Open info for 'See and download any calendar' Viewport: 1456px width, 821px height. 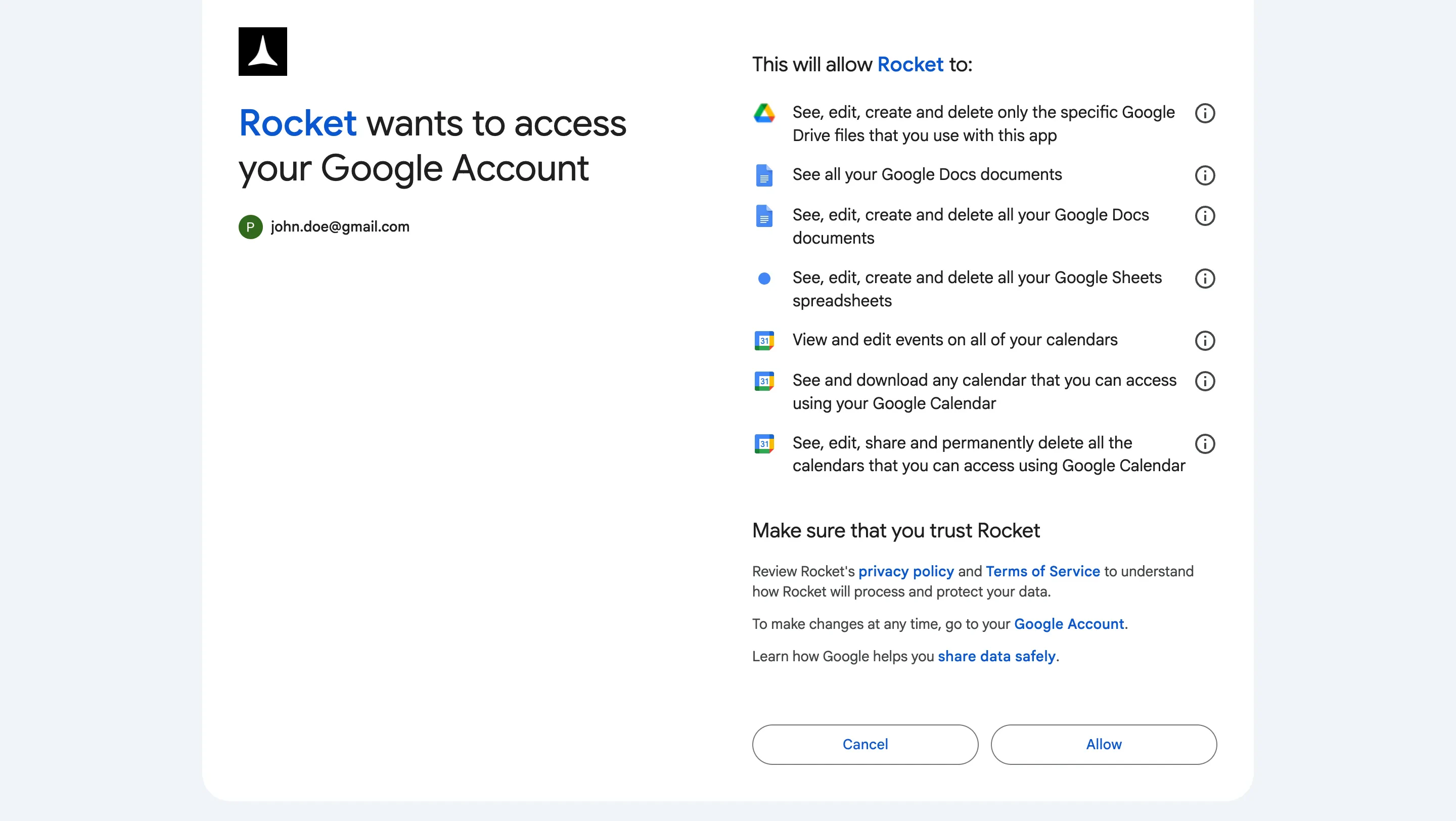[1205, 381]
